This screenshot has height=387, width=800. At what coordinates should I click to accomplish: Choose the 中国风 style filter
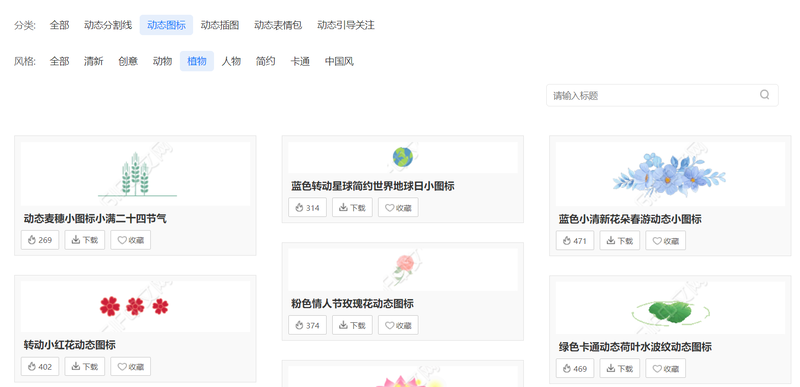[x=339, y=61]
